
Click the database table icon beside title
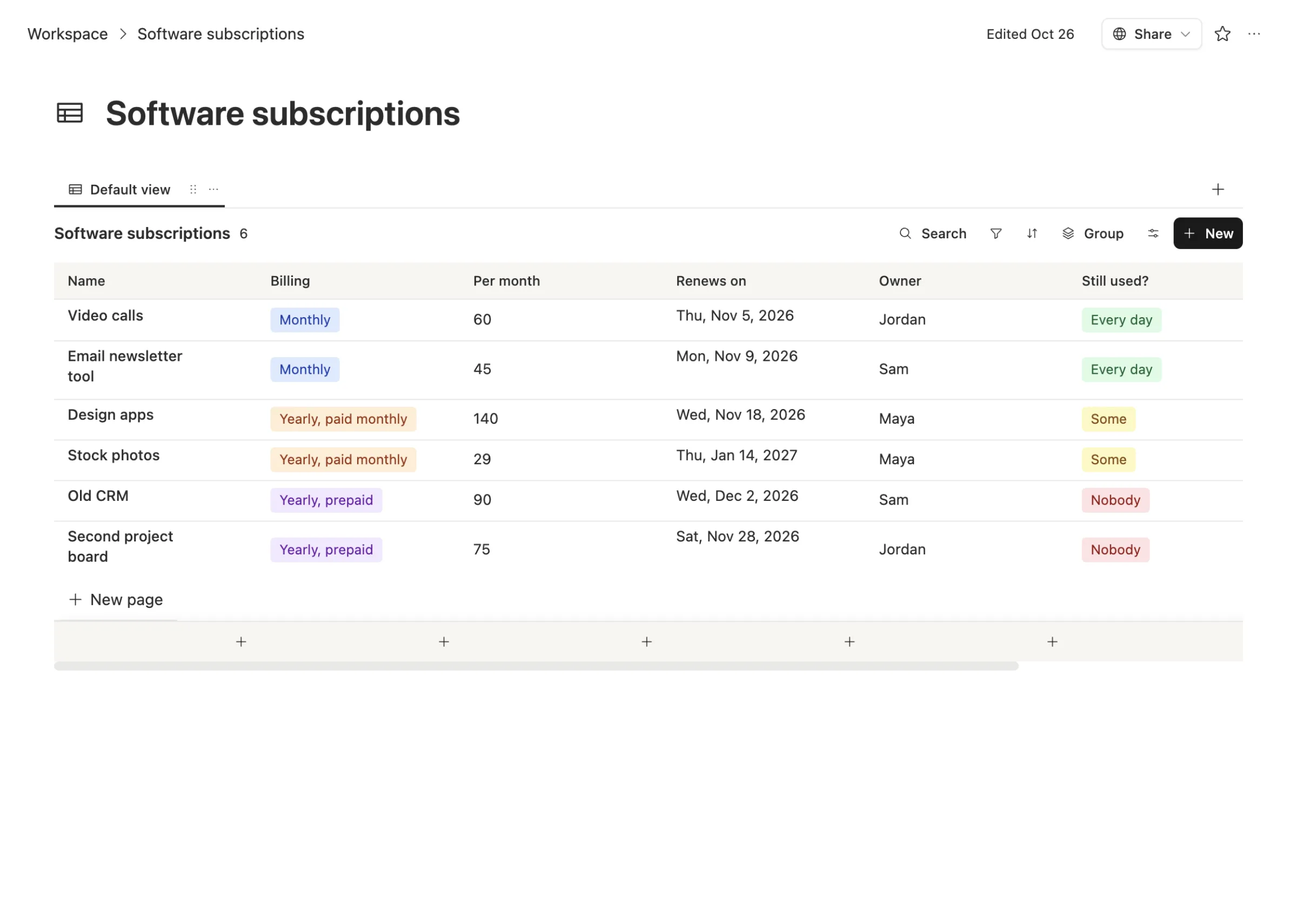click(x=70, y=112)
